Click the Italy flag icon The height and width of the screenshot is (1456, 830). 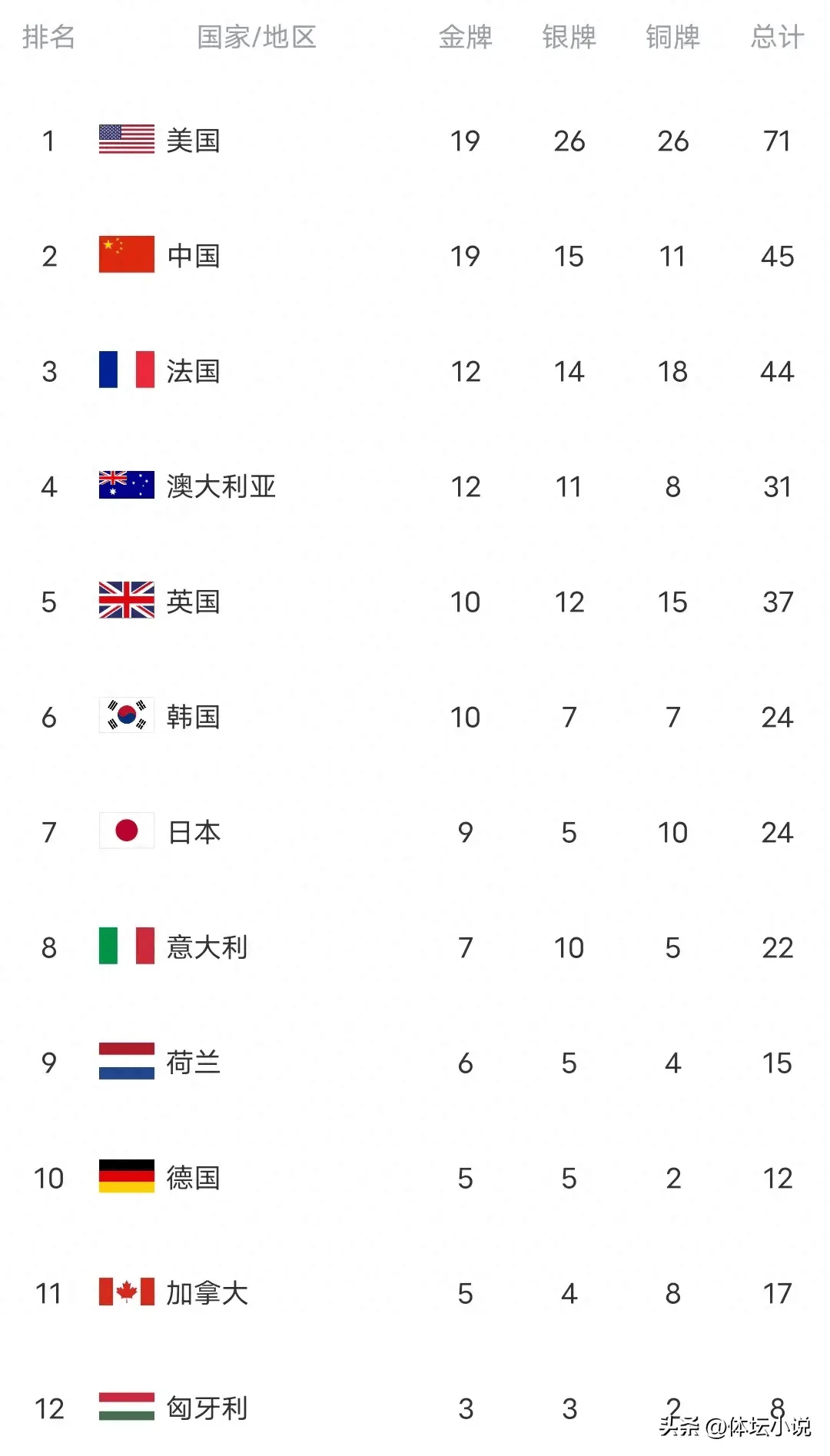click(127, 947)
